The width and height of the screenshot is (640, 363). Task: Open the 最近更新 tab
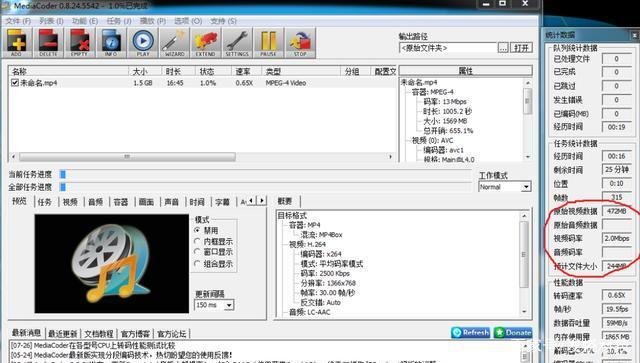(62, 334)
